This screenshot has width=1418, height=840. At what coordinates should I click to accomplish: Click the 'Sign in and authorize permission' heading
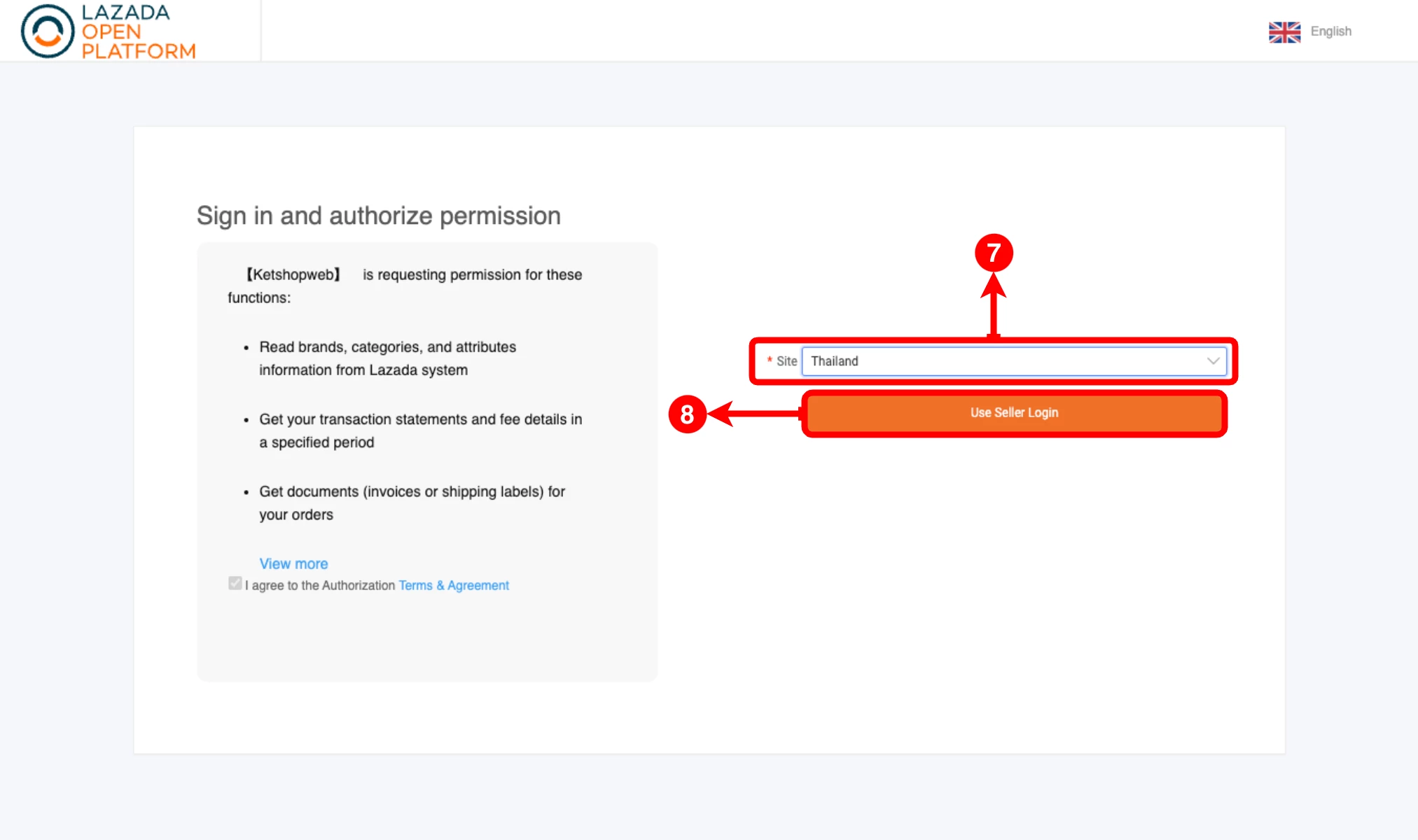tap(378, 216)
